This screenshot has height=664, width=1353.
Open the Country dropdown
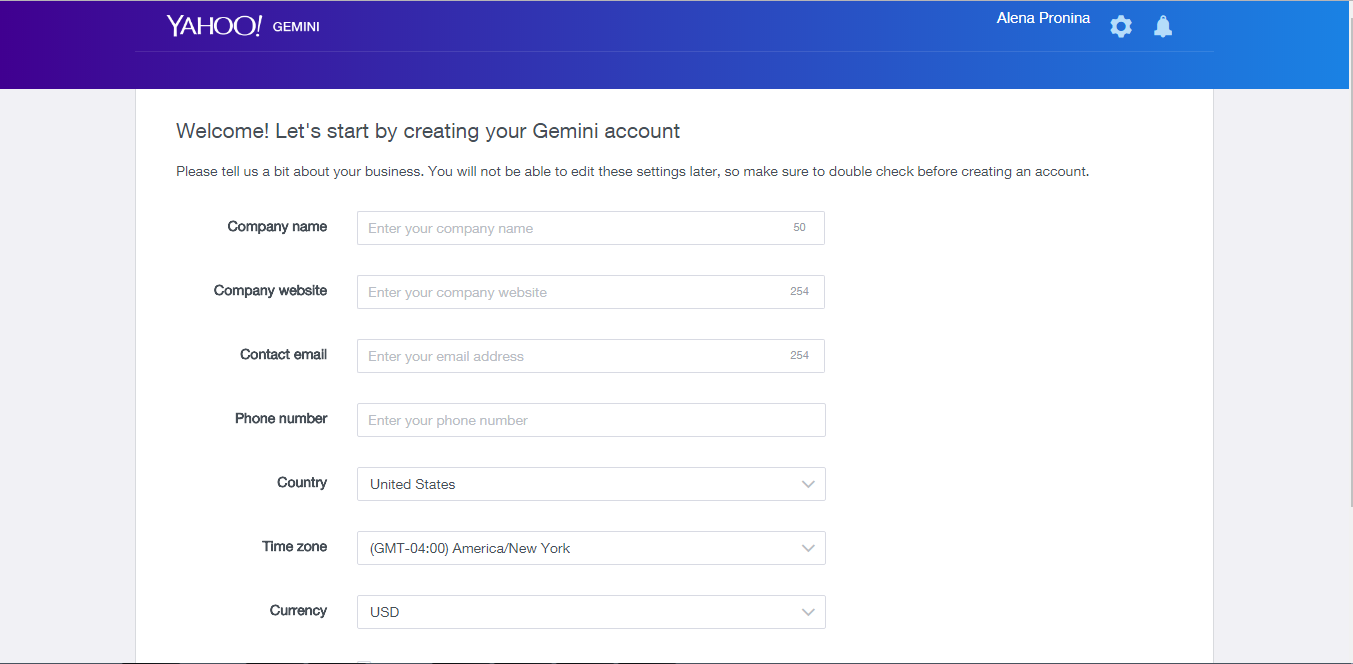[590, 484]
